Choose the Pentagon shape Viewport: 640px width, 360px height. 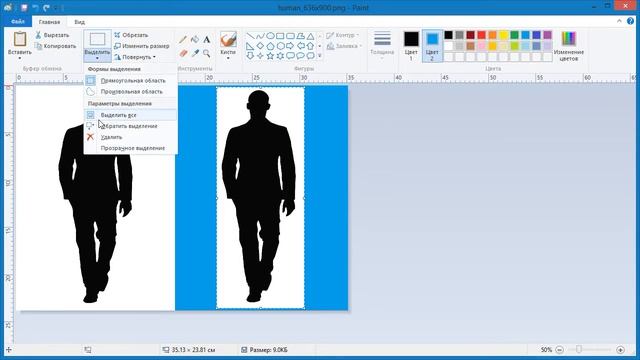click(270, 46)
